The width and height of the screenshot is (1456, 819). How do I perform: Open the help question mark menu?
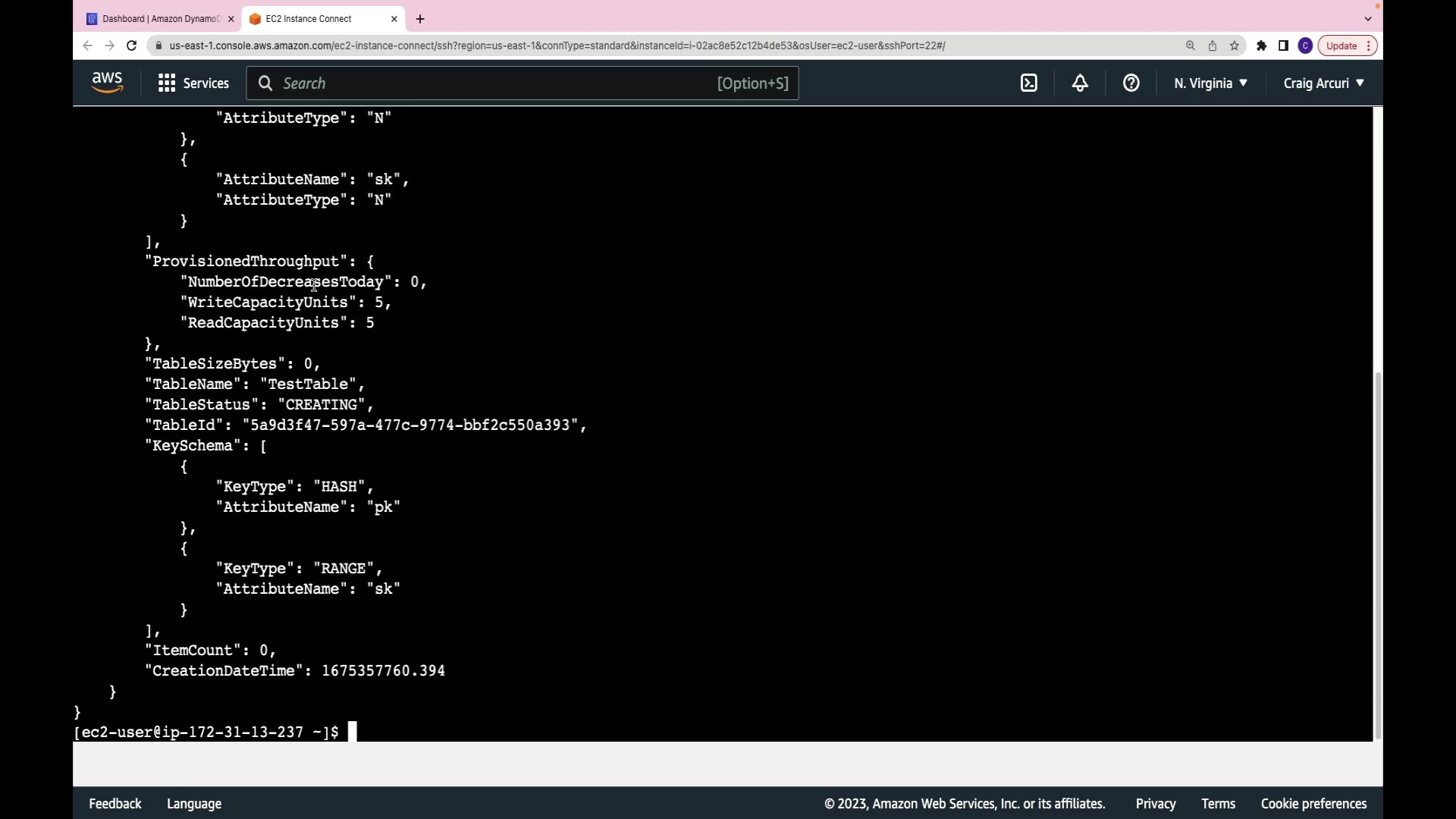(x=1131, y=83)
